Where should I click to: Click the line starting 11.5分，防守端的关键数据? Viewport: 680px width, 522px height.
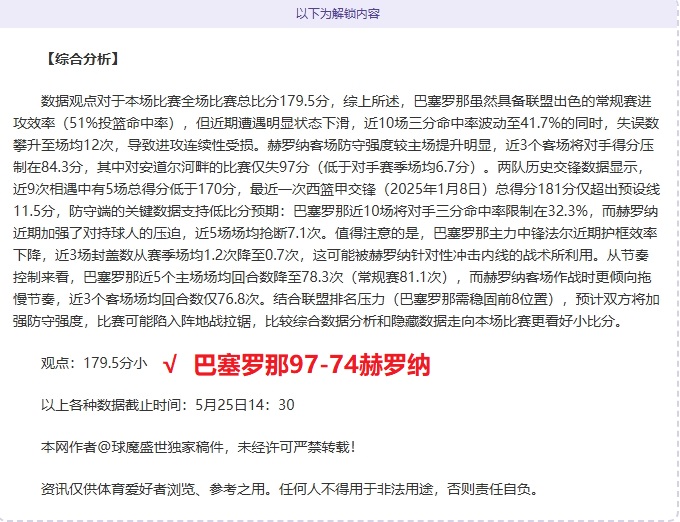335,211
